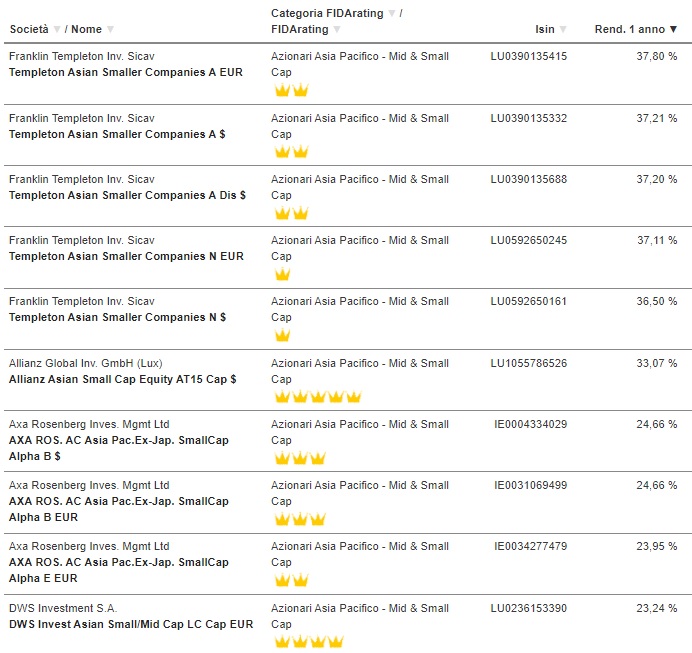Click three-crown rating for IE0031069499
This screenshot has height=653, width=692.
click(x=300, y=519)
